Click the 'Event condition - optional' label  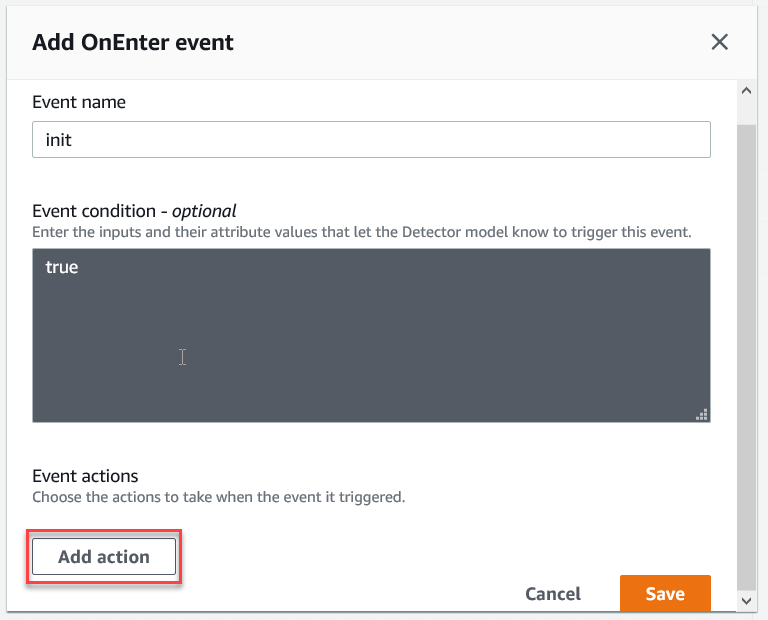pyautogui.click(x=134, y=211)
